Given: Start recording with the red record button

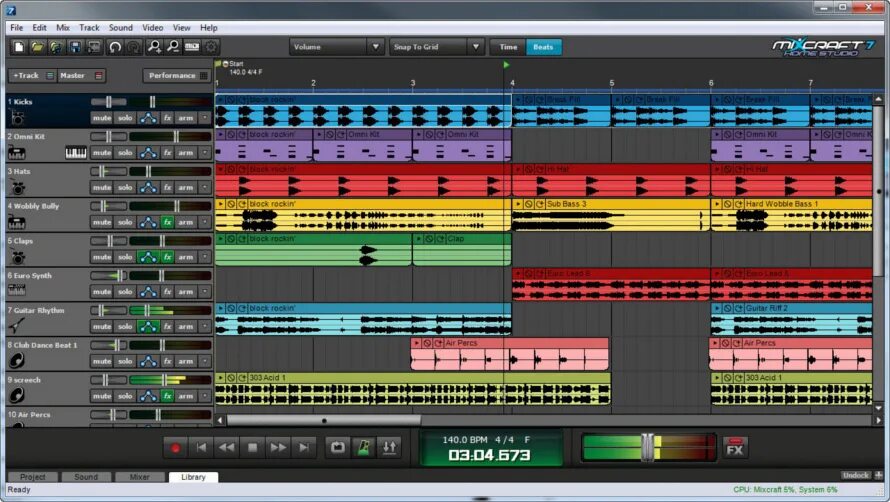Looking at the screenshot, I should click(175, 448).
